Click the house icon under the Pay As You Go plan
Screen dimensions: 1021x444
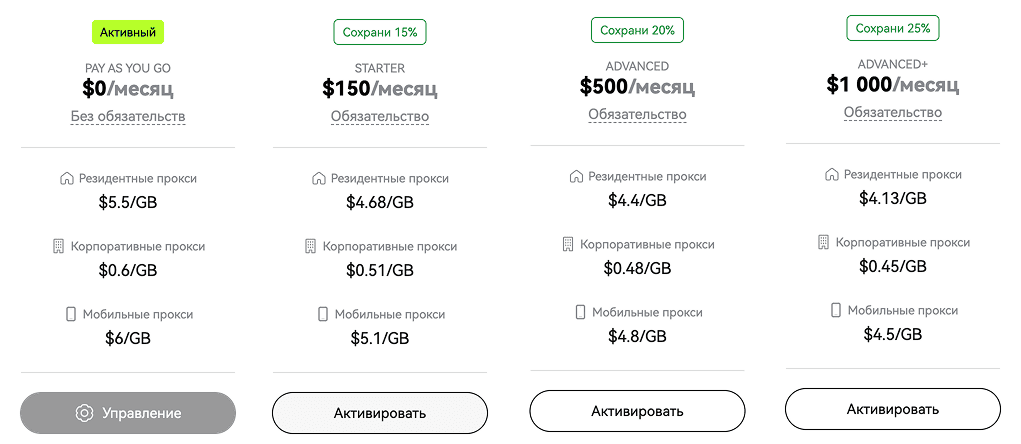pos(66,178)
